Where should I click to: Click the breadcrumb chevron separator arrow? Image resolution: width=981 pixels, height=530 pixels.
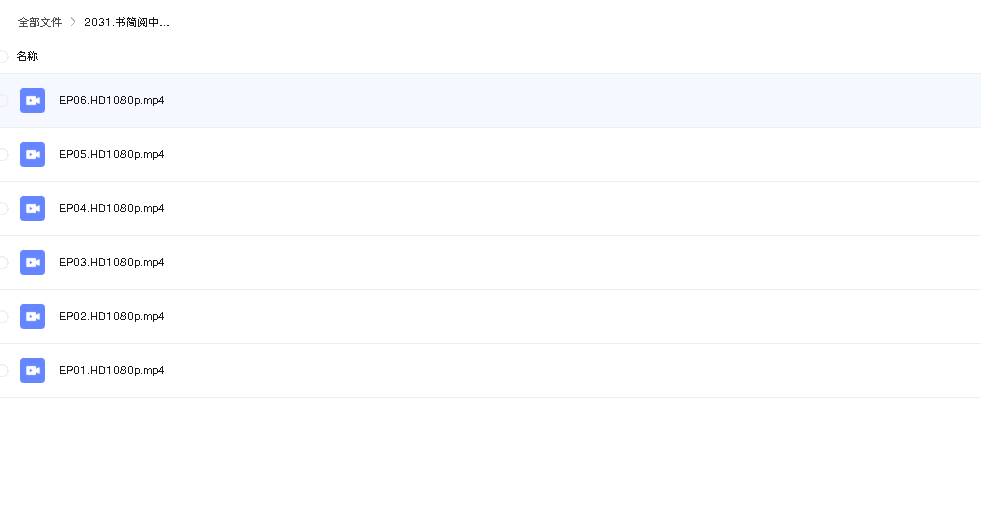click(x=73, y=22)
